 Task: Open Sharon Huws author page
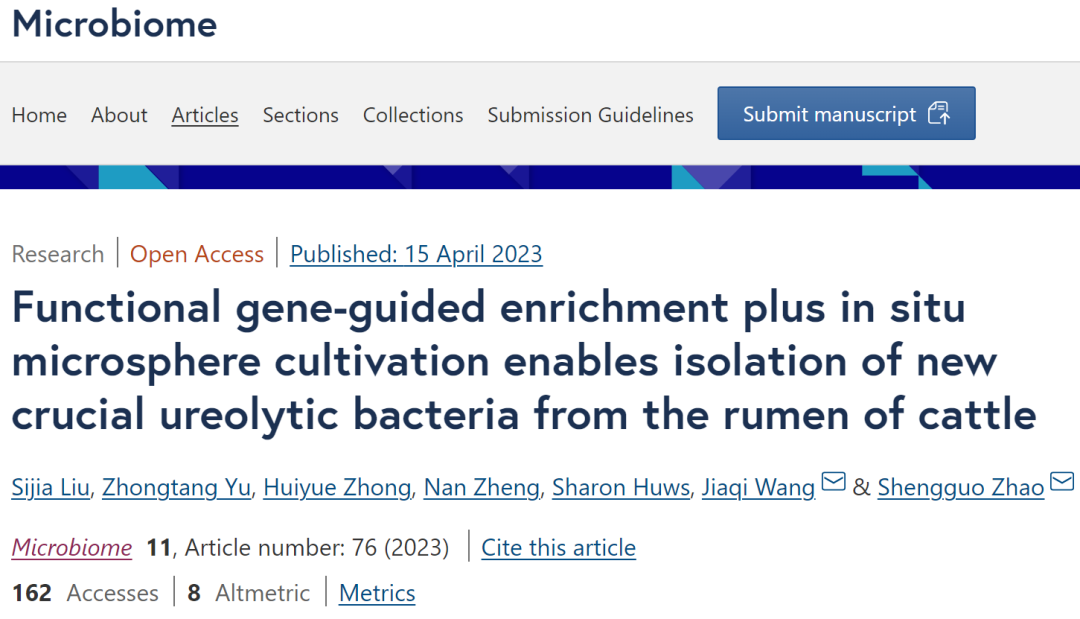click(x=621, y=487)
